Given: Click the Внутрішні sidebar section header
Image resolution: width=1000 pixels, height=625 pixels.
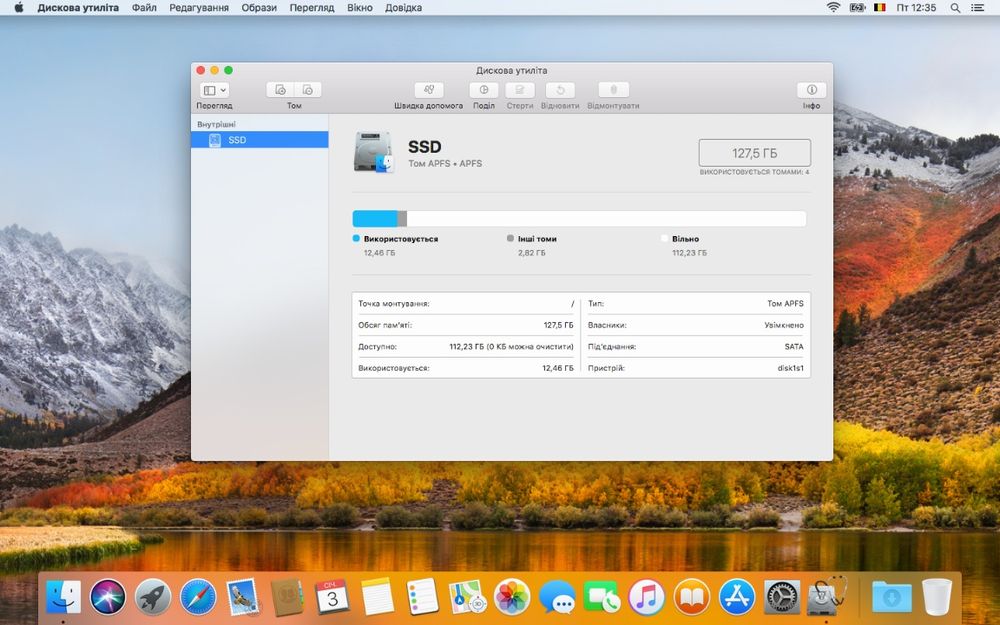Looking at the screenshot, I should (216, 124).
